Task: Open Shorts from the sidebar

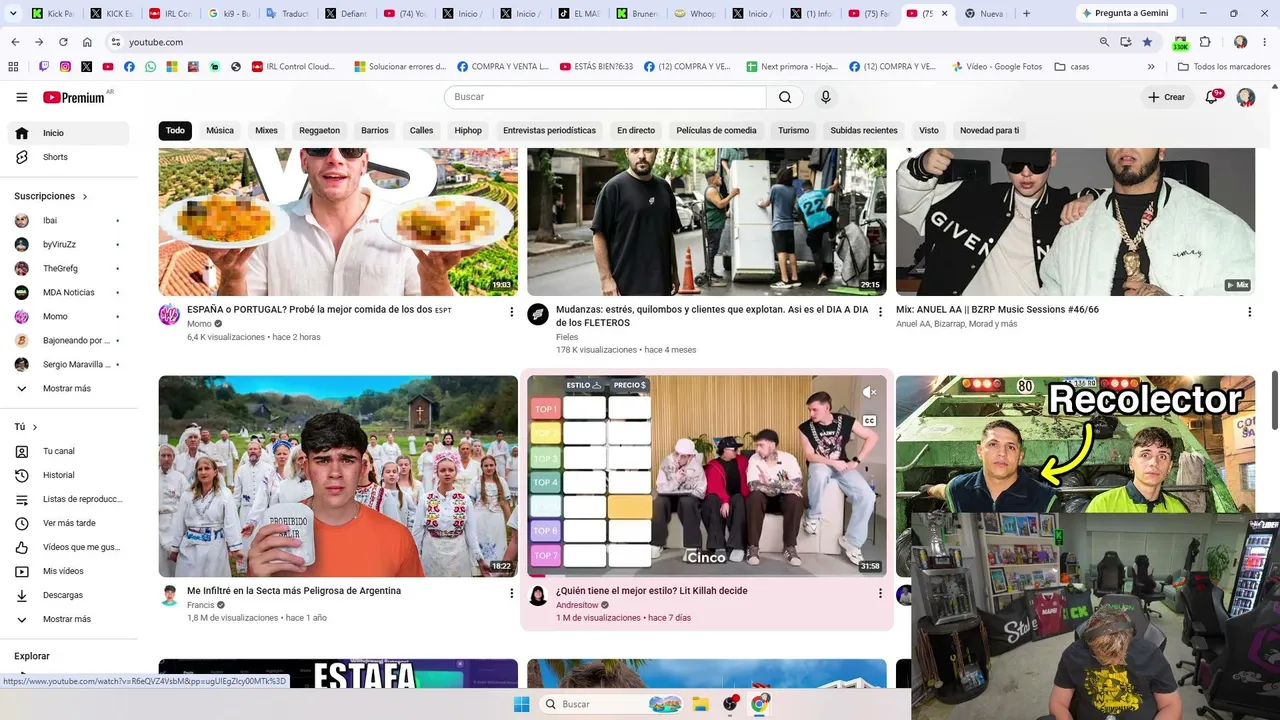Action: 68,157
